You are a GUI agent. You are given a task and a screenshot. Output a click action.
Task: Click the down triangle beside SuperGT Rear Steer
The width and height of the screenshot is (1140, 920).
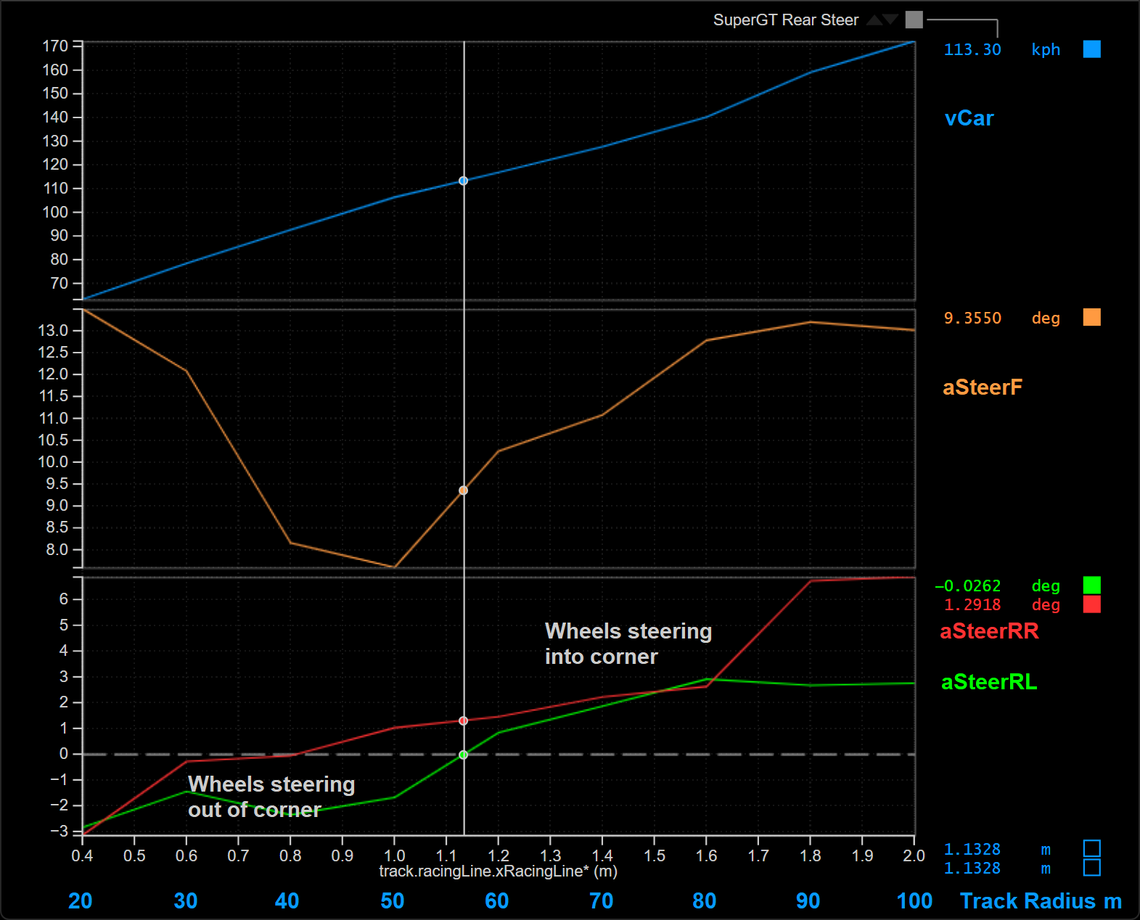pyautogui.click(x=891, y=20)
